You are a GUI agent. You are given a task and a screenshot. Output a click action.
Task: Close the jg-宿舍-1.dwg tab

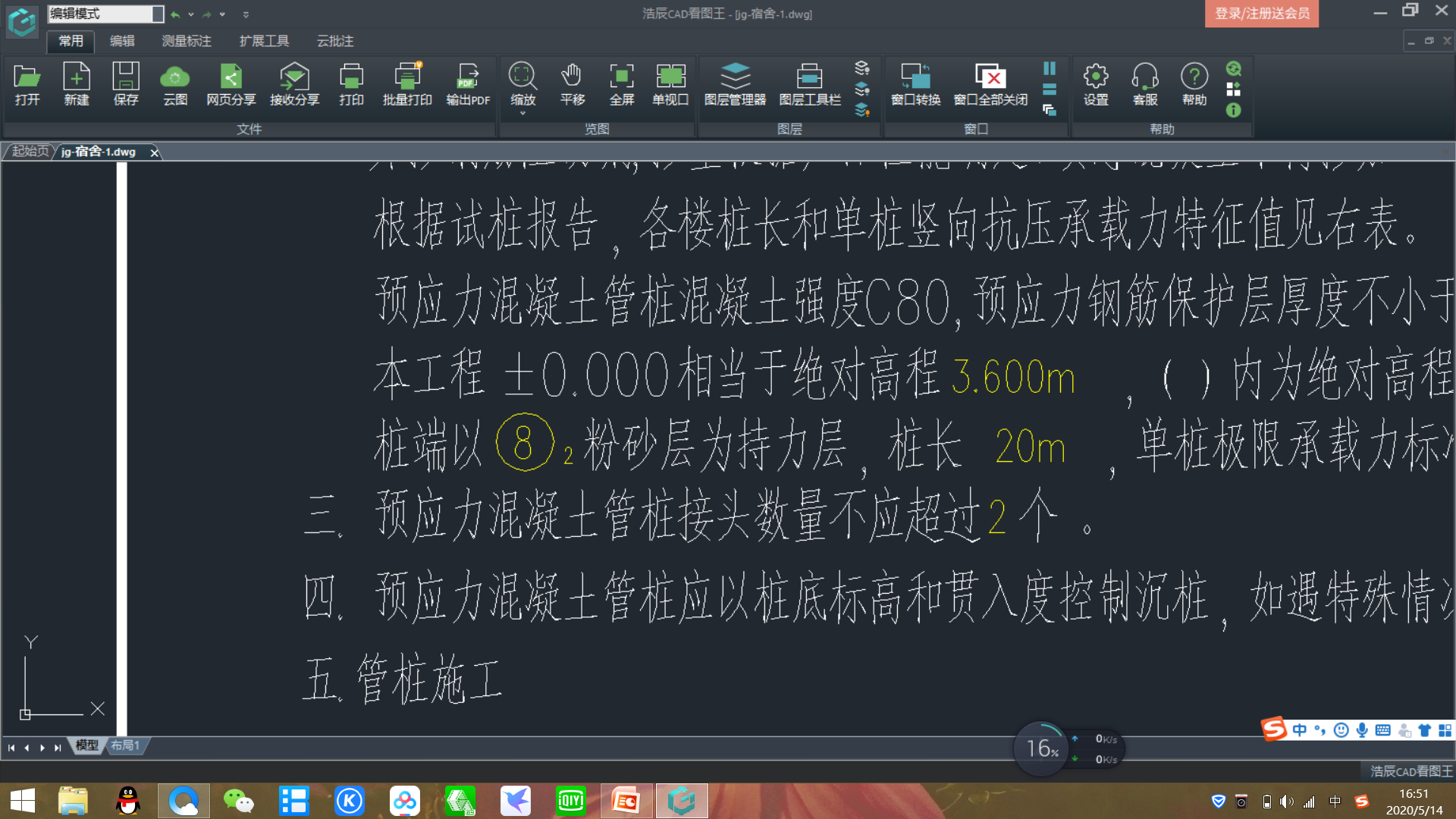(155, 152)
